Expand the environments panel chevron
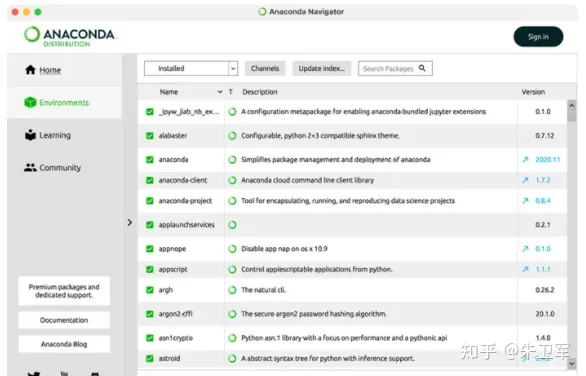The height and width of the screenshot is (376, 586). 130,222
